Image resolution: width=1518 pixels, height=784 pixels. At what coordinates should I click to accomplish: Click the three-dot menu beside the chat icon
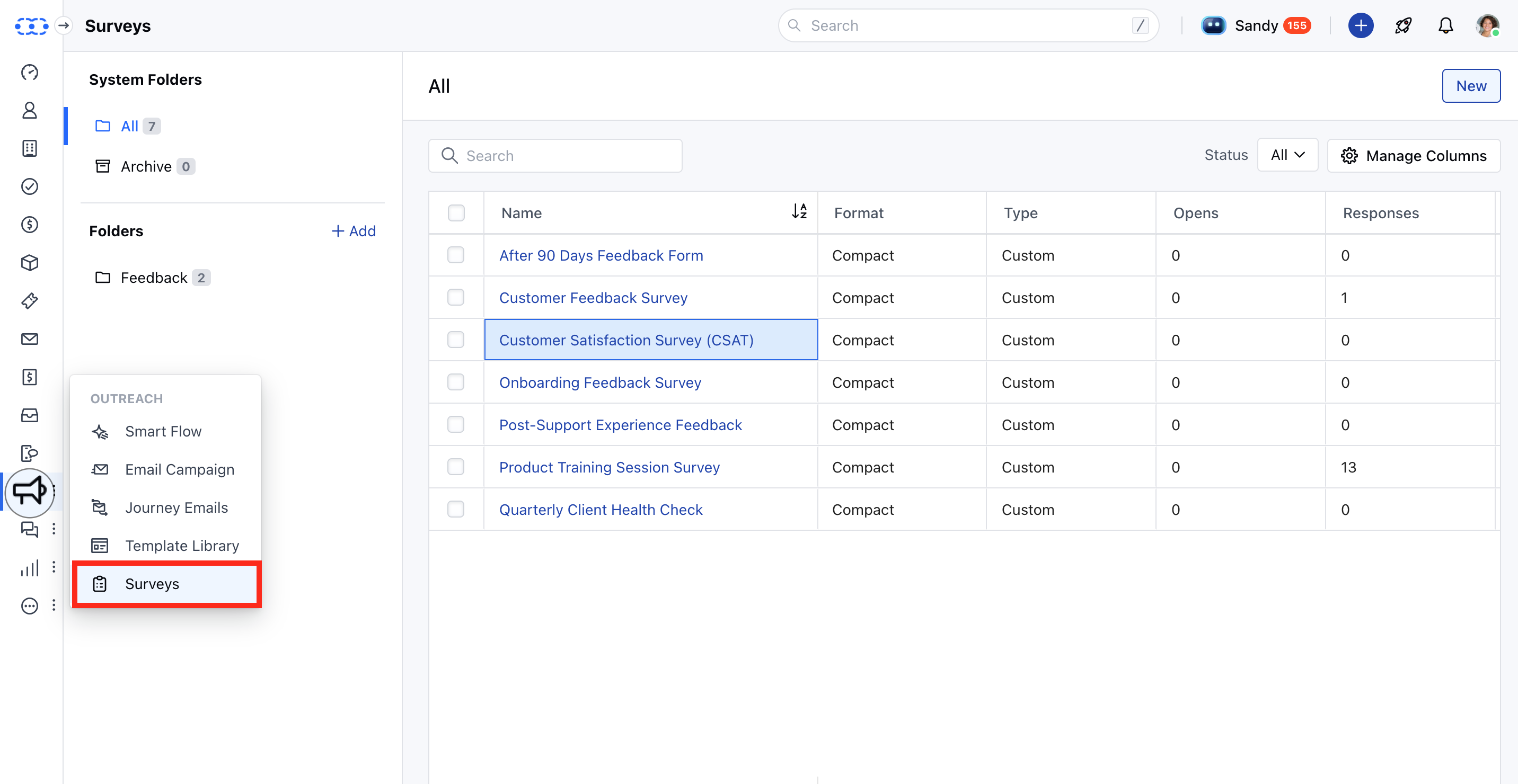click(54, 529)
